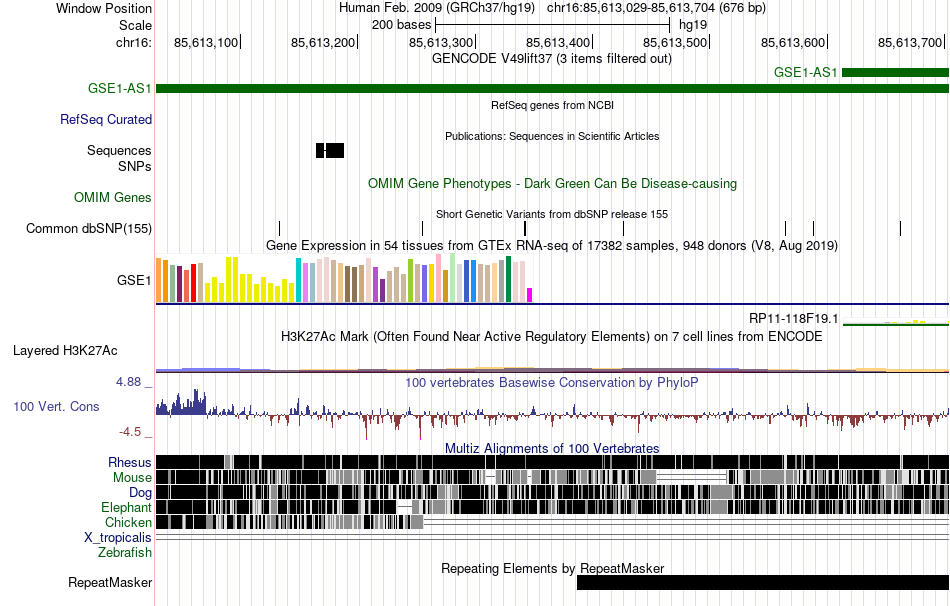Viewport: 950px width, 606px height.
Task: Click the Mouse alignment row label
Action: (x=132, y=478)
